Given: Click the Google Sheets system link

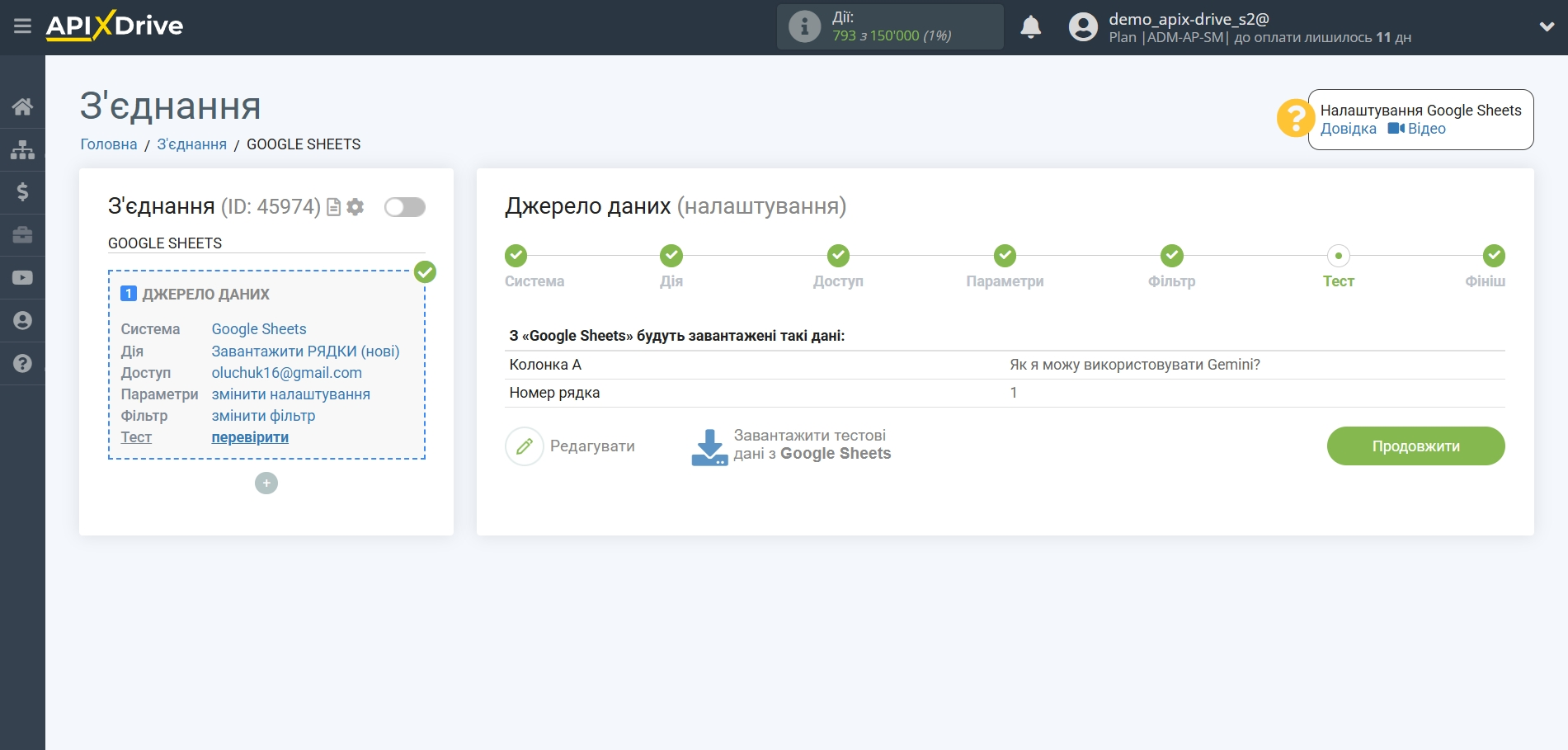Looking at the screenshot, I should [259, 329].
